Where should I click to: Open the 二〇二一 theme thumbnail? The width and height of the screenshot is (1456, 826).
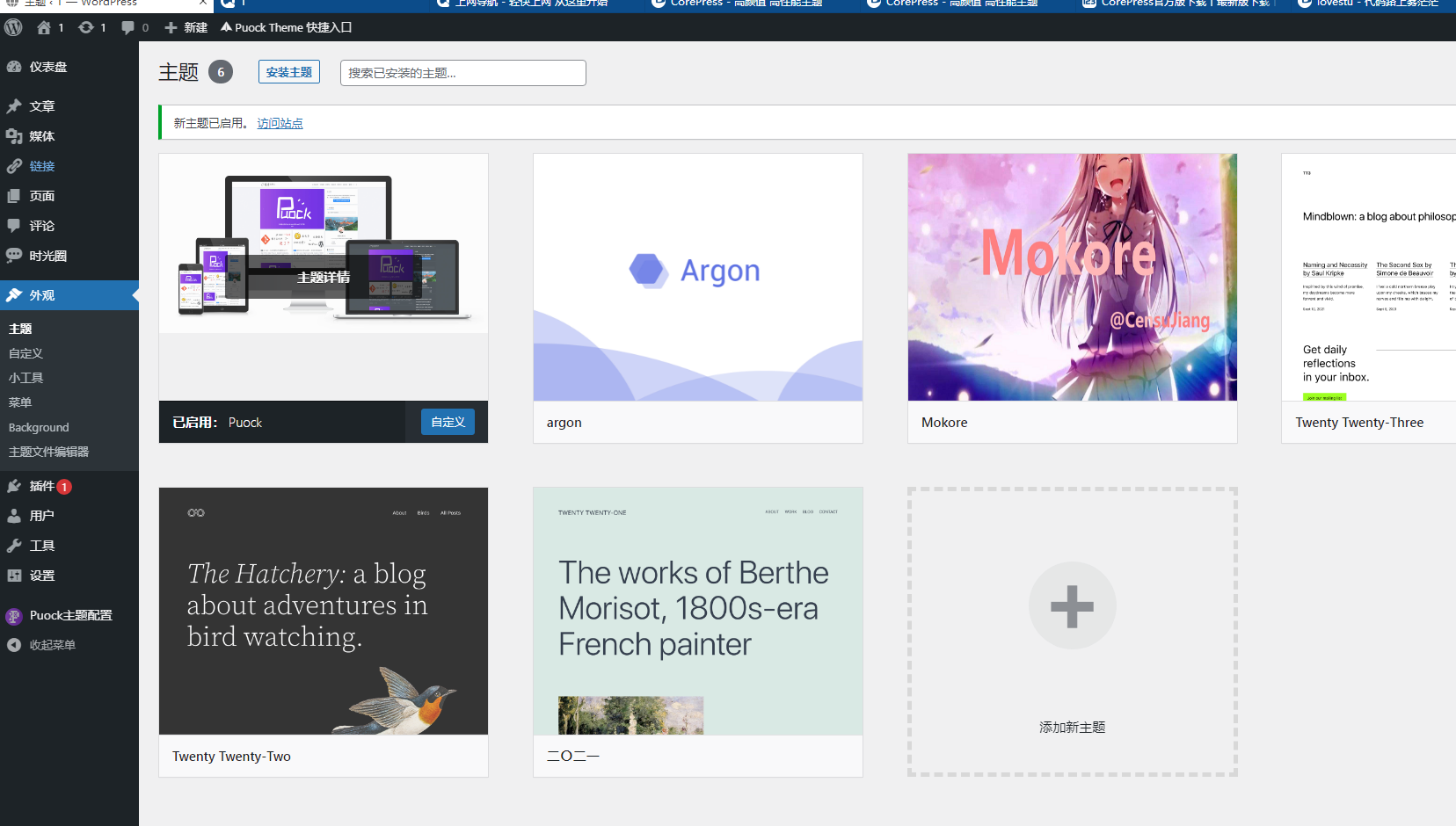698,612
